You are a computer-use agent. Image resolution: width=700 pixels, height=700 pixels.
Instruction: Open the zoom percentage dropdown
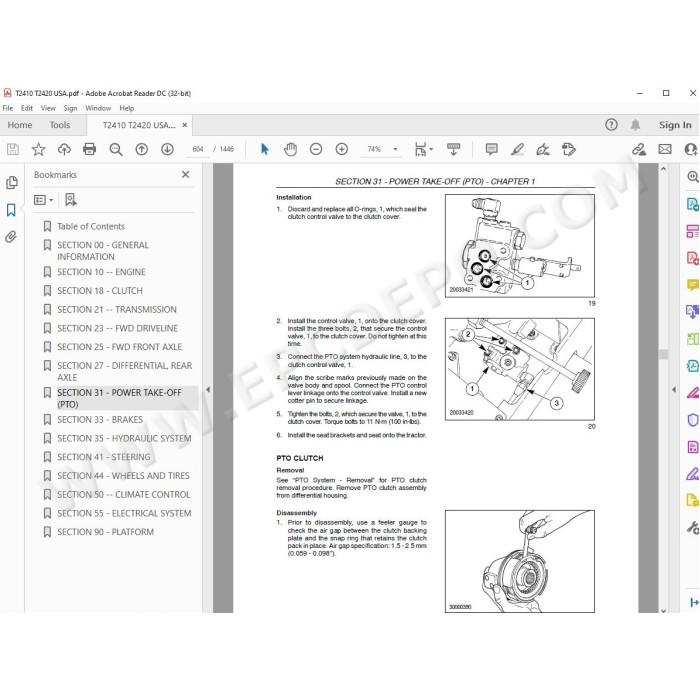tap(395, 149)
